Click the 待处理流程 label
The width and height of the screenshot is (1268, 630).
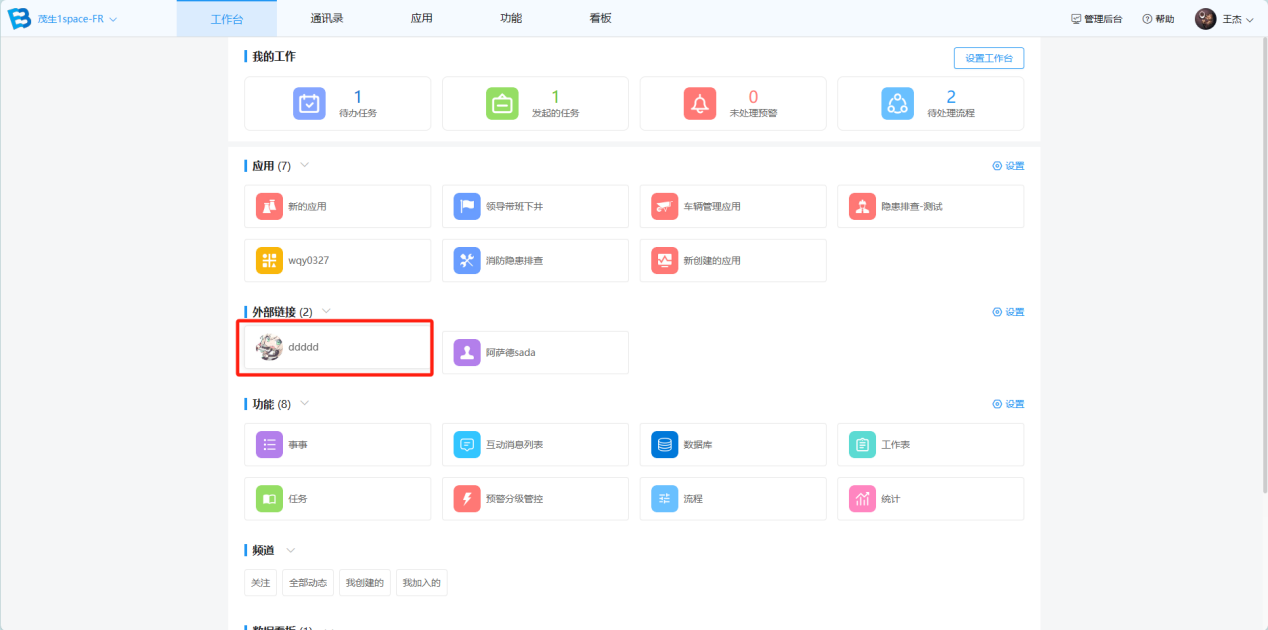(x=951, y=113)
